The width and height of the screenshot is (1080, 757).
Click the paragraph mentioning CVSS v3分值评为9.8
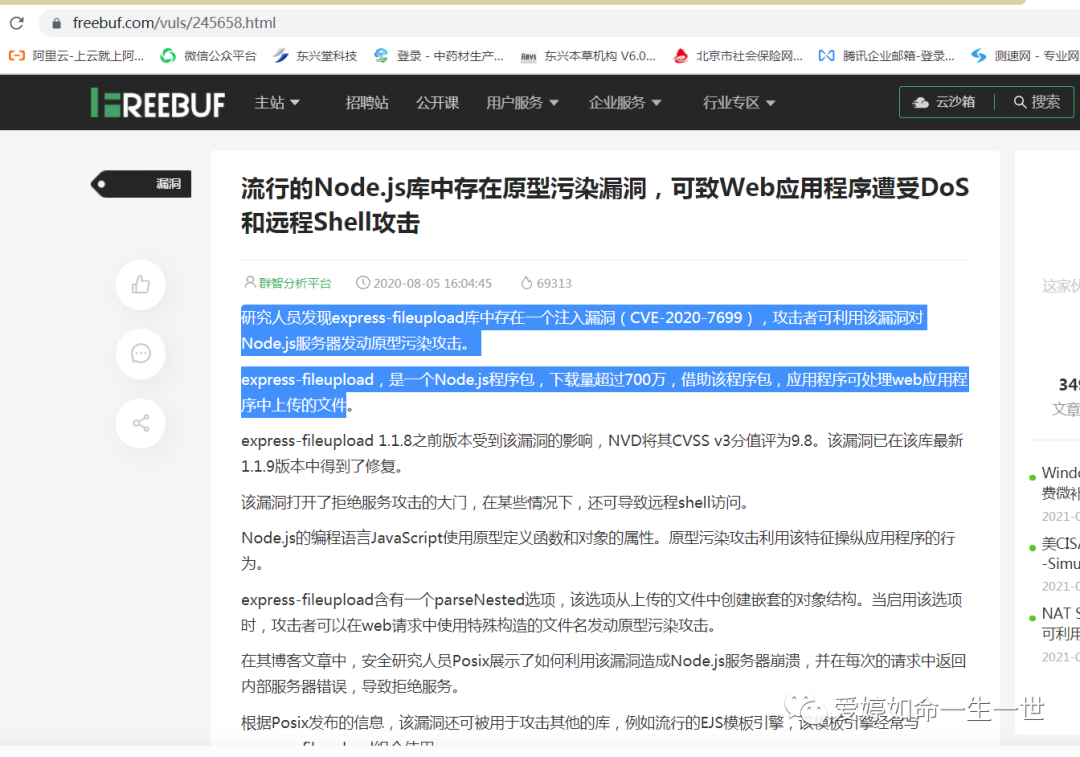click(x=603, y=453)
